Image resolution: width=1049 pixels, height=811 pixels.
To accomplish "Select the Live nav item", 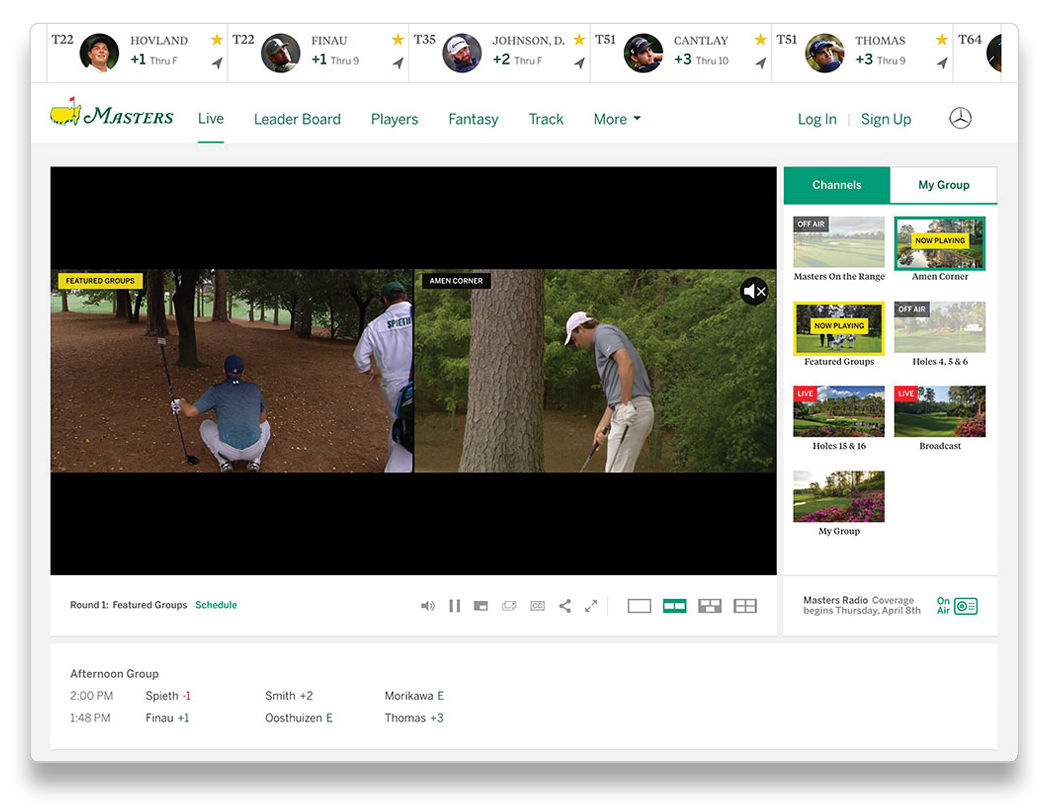I will pos(211,118).
